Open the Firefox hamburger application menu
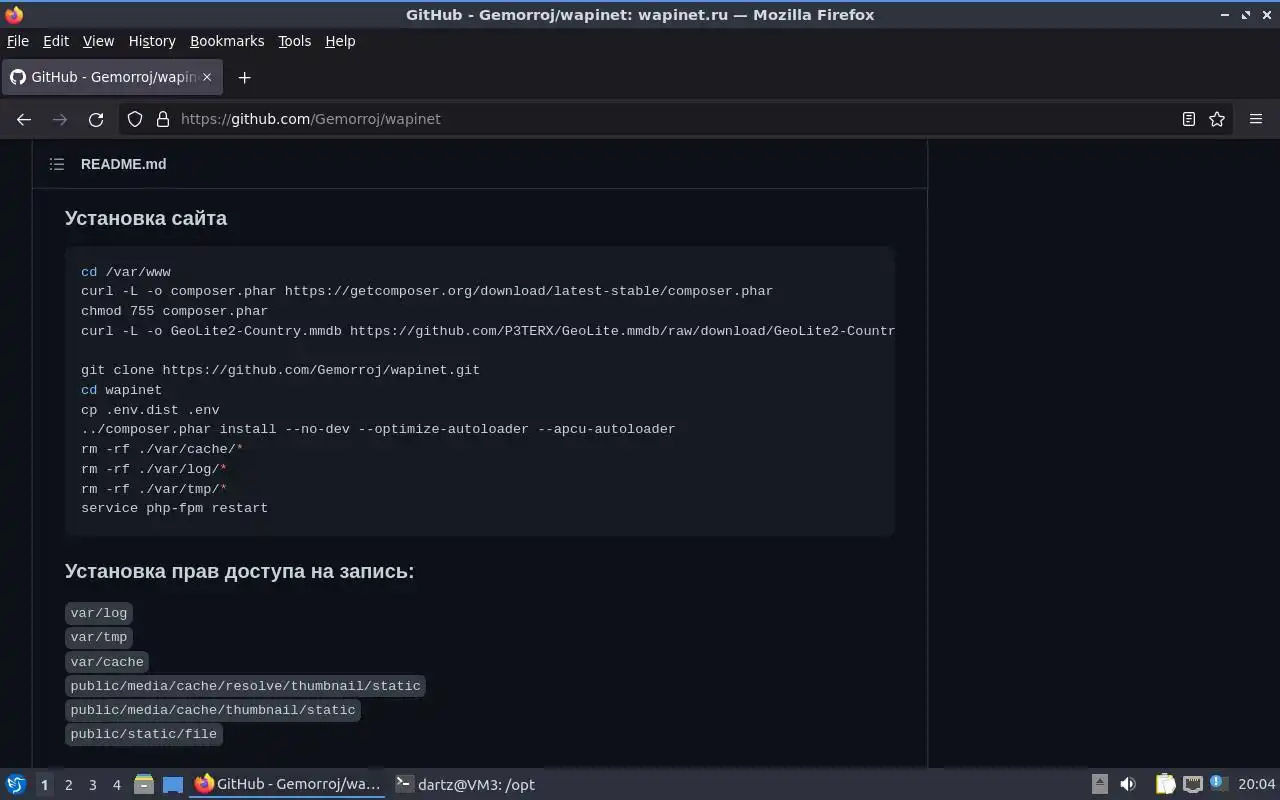 [x=1256, y=119]
